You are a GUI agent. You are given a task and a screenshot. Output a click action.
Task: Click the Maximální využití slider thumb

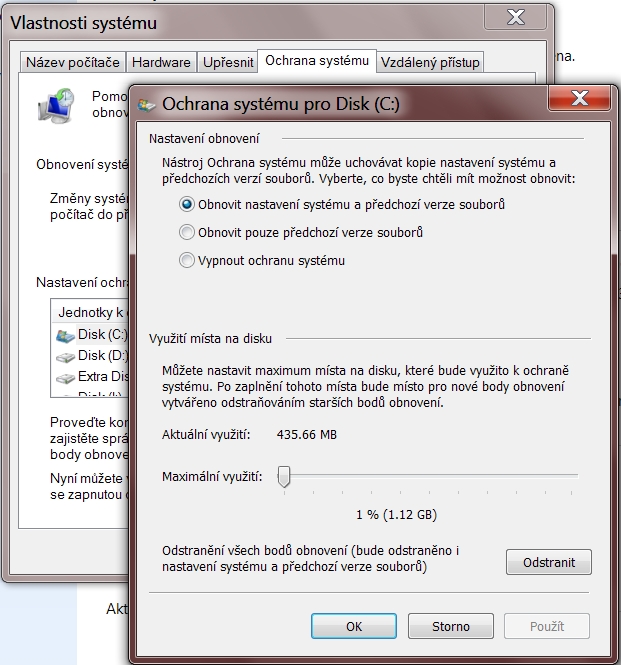[x=284, y=477]
